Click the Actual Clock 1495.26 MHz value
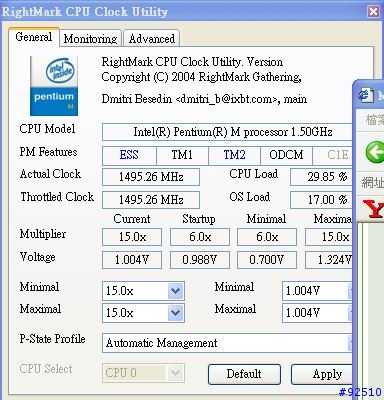The width and height of the screenshot is (384, 400). pos(151,177)
